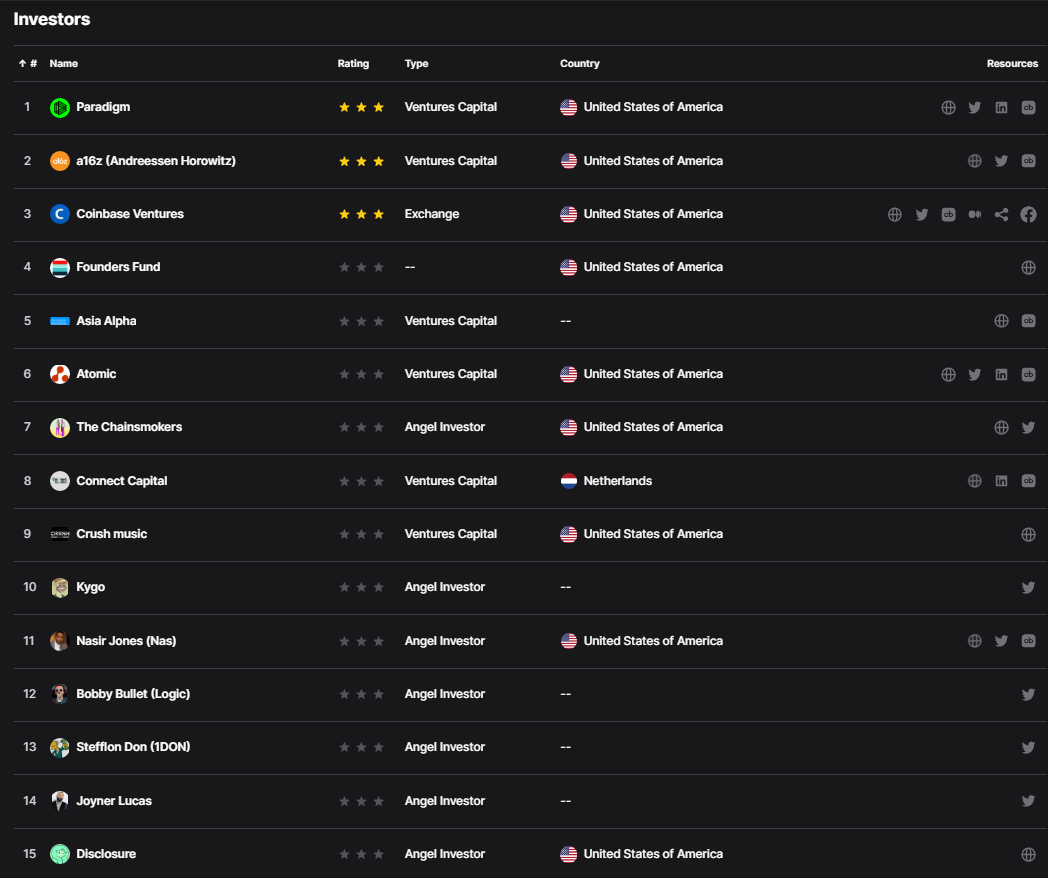
Task: Open The Chainsmokers' website globe icon
Action: [x=1001, y=428]
